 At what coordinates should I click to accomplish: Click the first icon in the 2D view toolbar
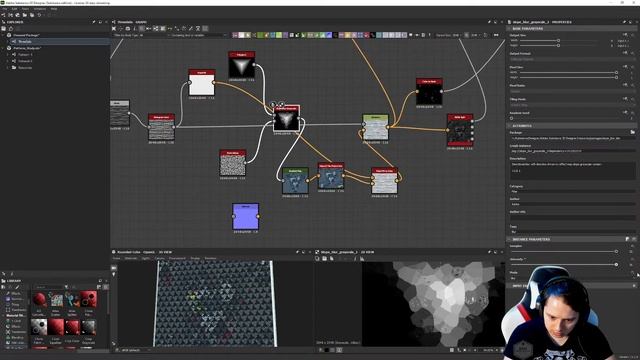click(318, 258)
